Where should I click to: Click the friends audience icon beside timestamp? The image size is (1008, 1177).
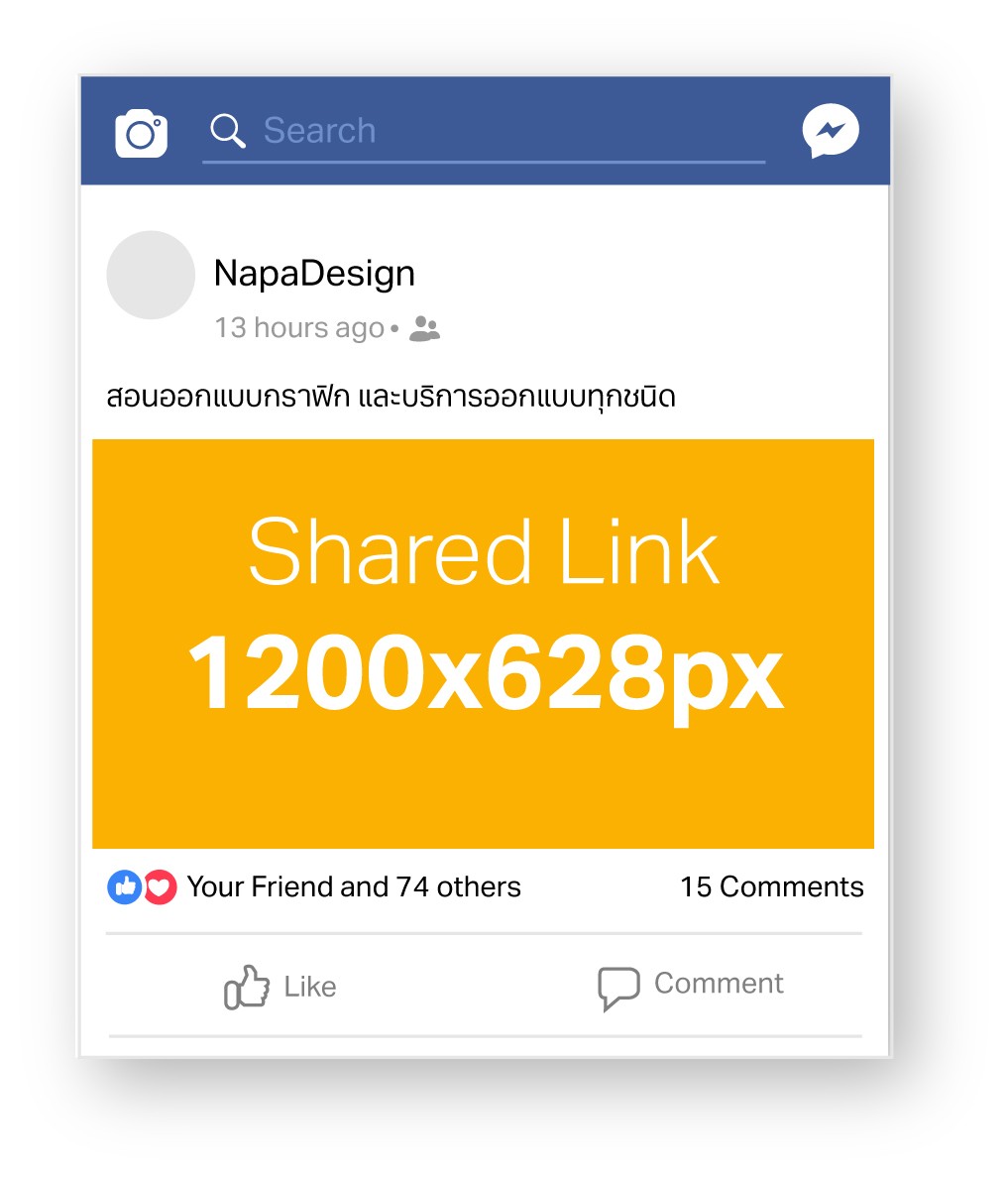[x=425, y=328]
